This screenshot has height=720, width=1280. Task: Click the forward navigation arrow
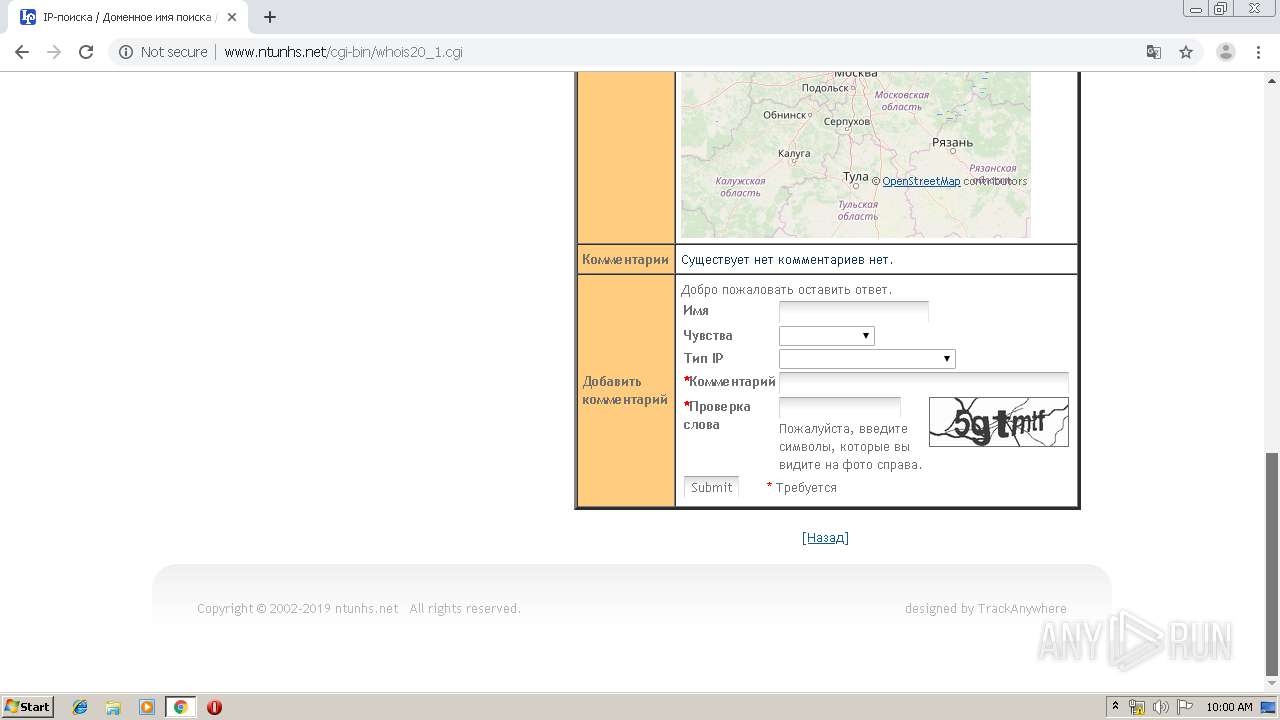(54, 52)
